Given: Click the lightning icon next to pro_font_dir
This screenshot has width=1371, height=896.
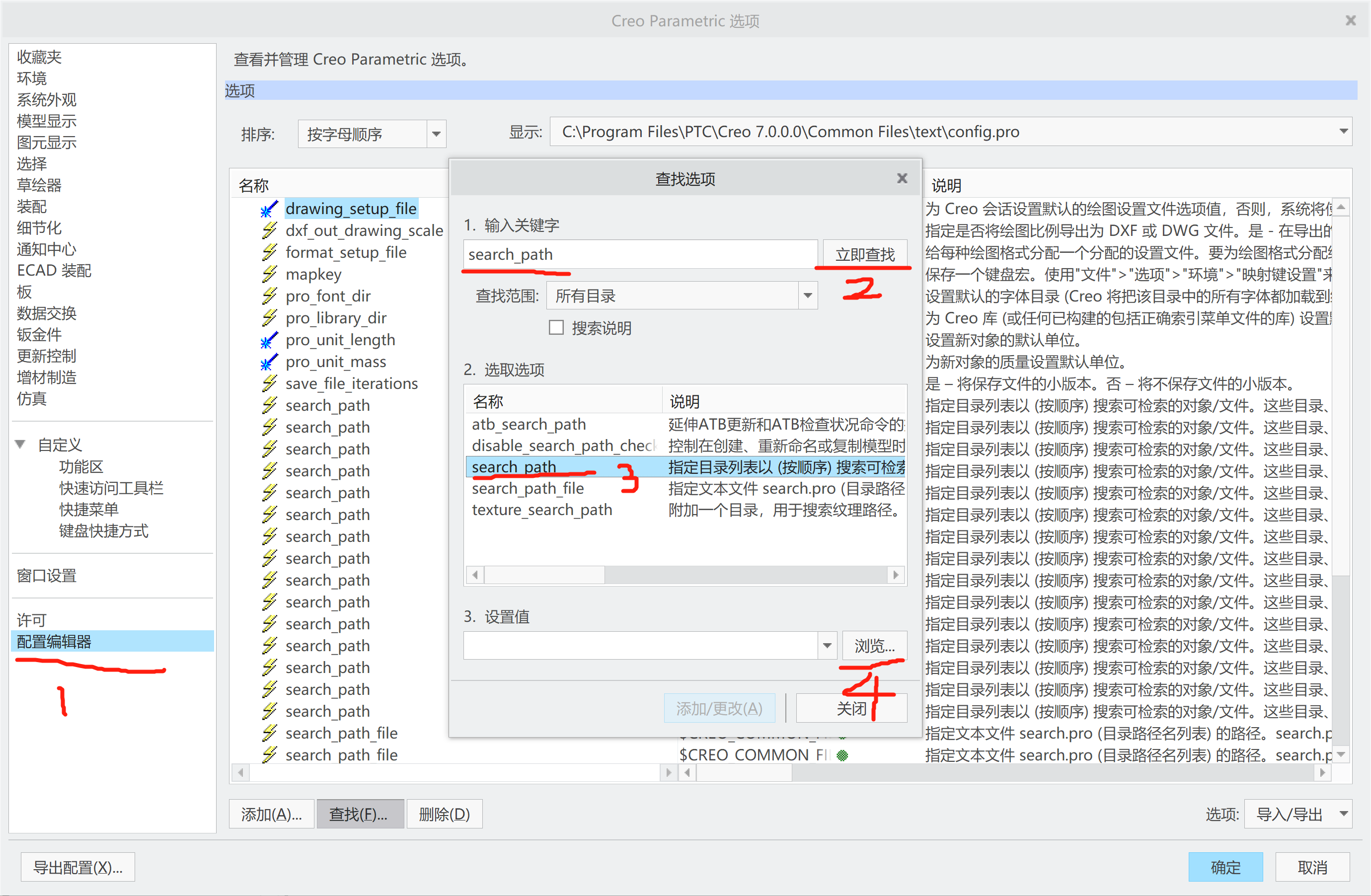Looking at the screenshot, I should (x=268, y=297).
